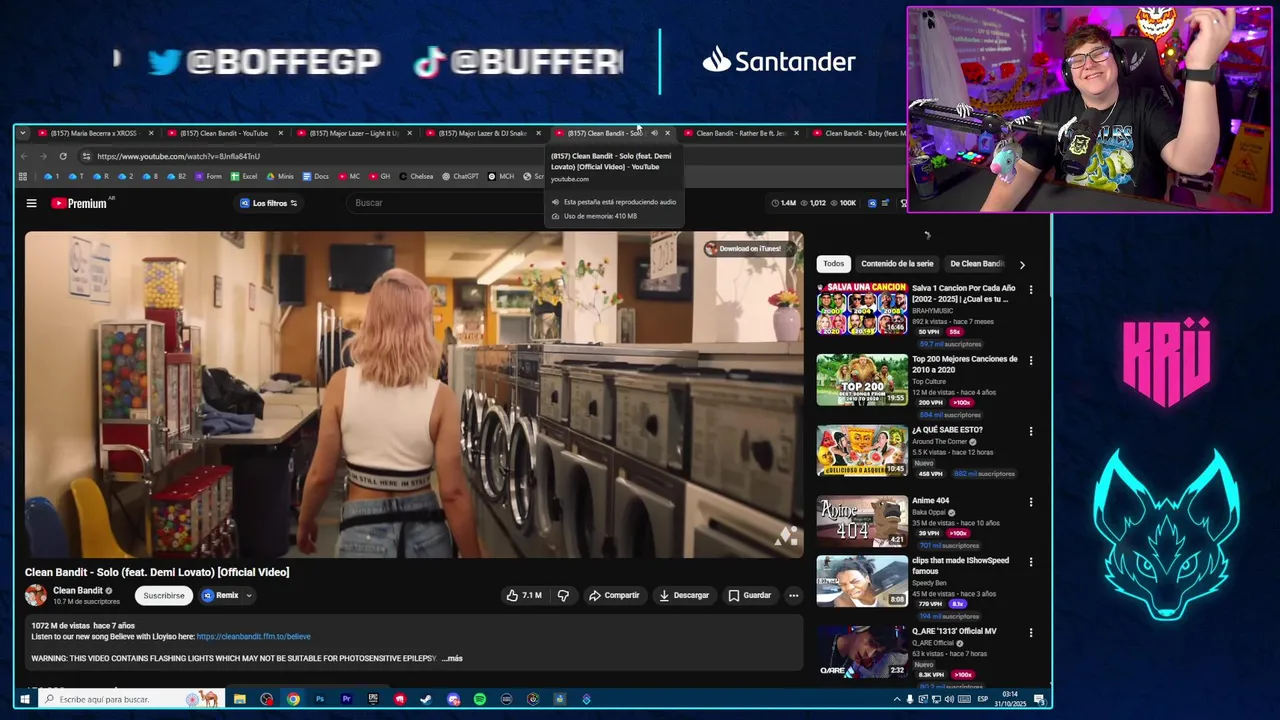
Task: Open site information icon beside the URL
Action: pyautogui.click(x=86, y=156)
